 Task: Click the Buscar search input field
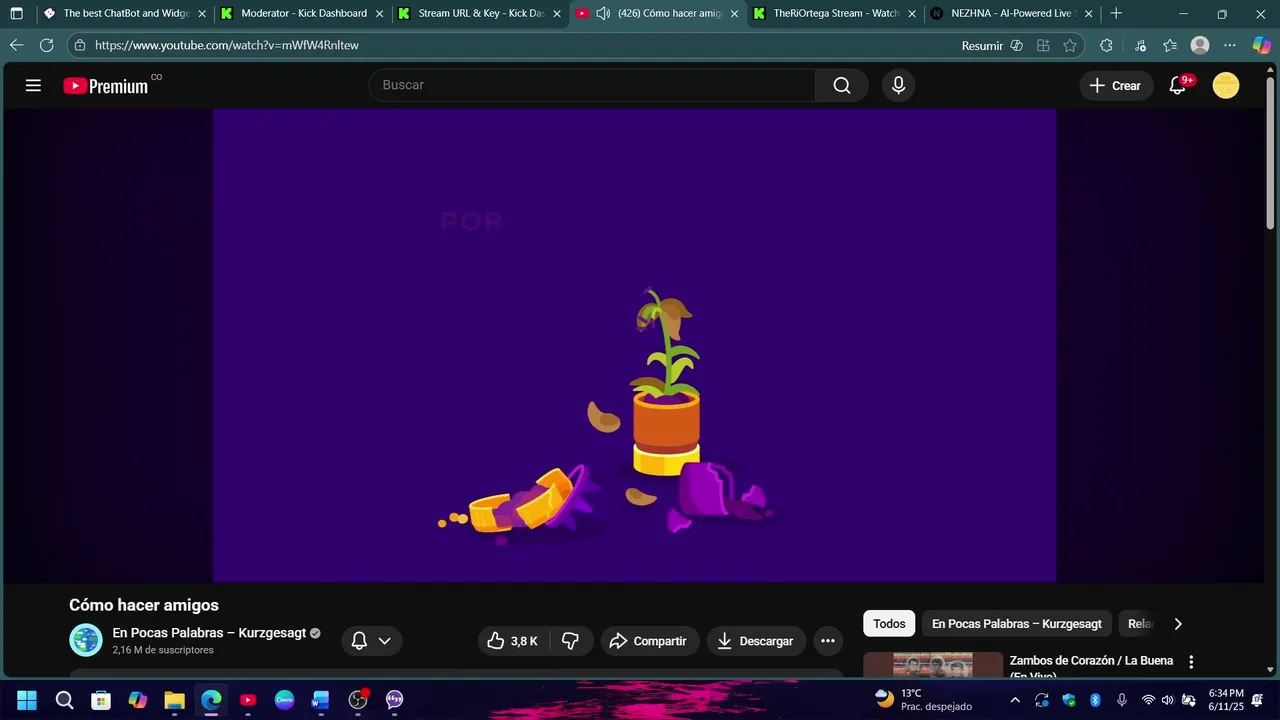click(592, 86)
